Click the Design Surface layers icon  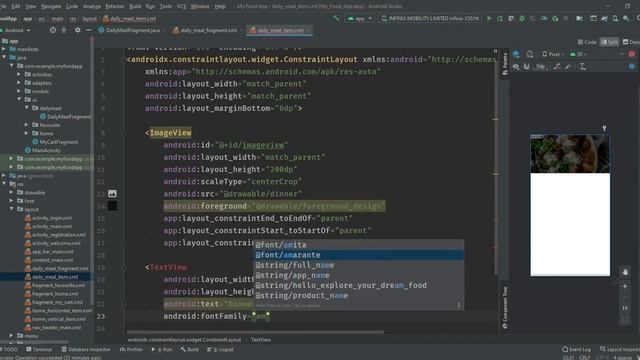[x=516, y=54]
